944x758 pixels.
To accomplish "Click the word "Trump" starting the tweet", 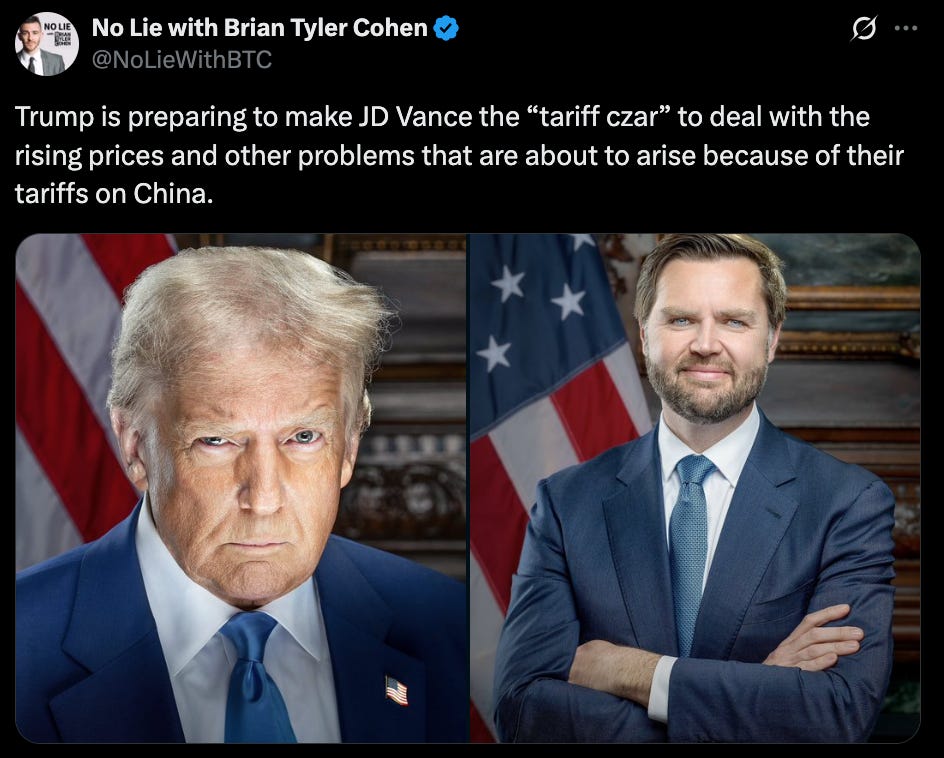I will [54, 117].
